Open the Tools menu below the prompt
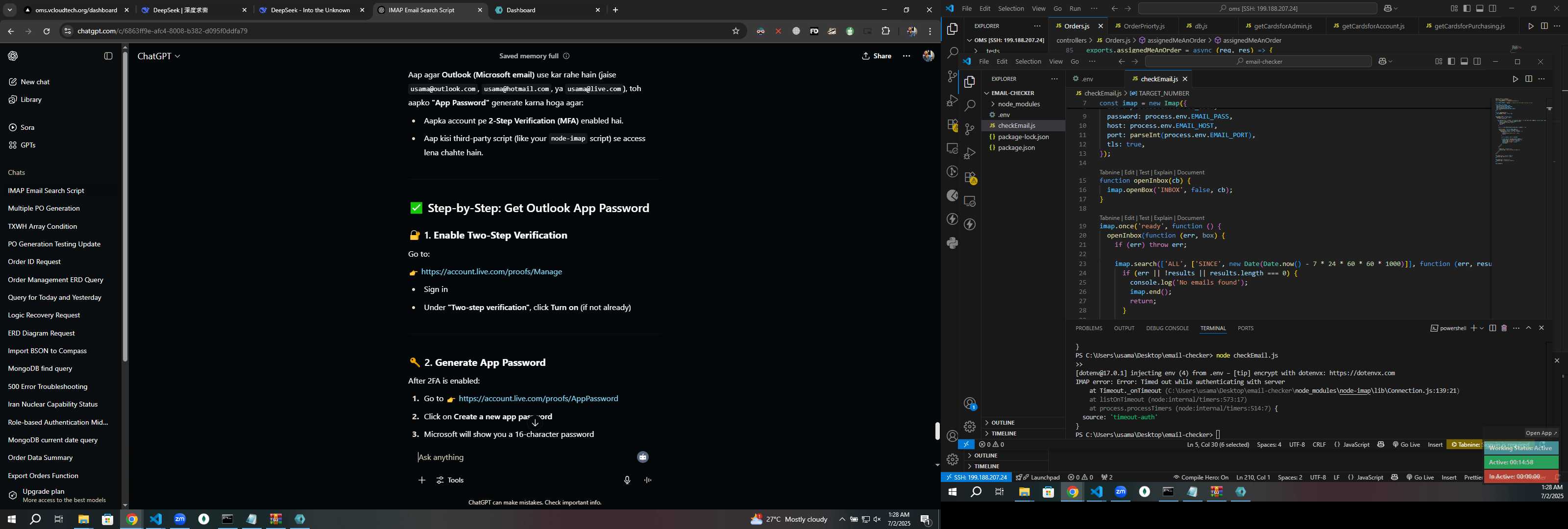 450,481
